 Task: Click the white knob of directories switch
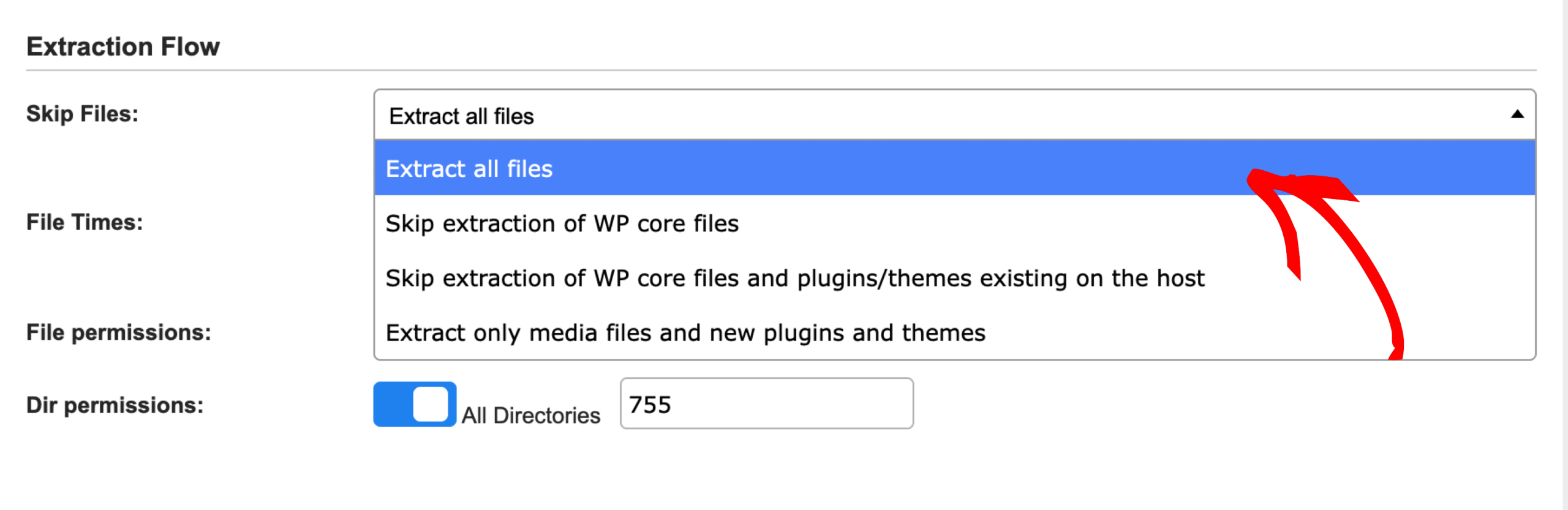[431, 404]
